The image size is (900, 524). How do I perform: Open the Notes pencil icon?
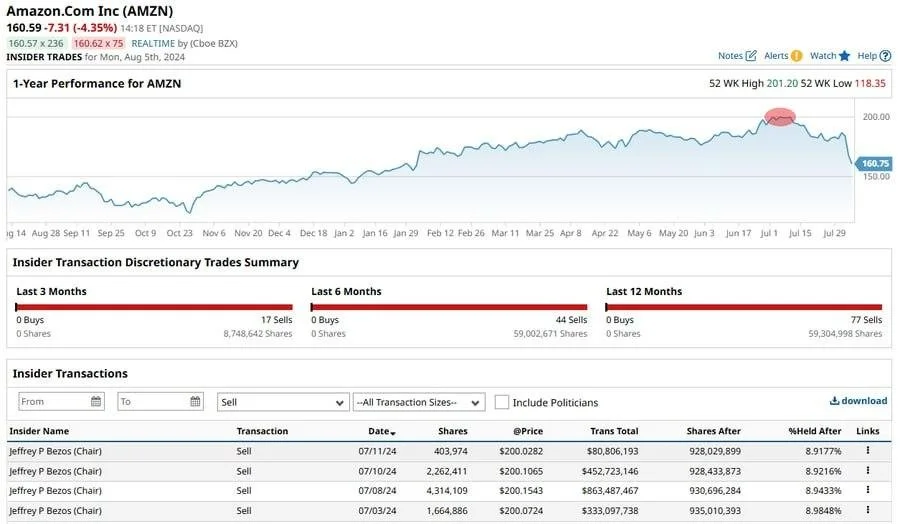751,56
